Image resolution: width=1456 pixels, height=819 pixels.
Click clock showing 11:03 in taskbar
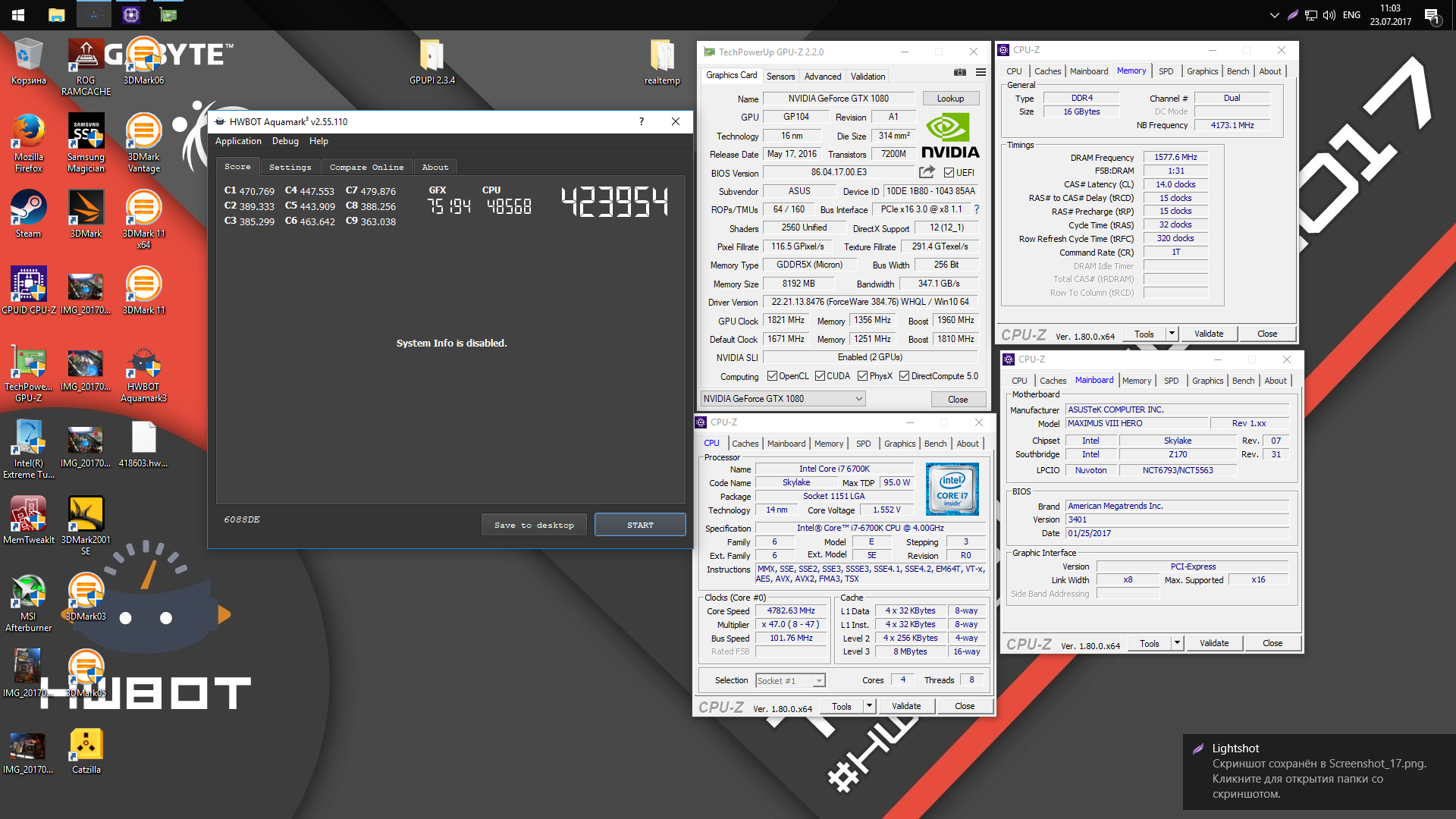(1390, 14)
